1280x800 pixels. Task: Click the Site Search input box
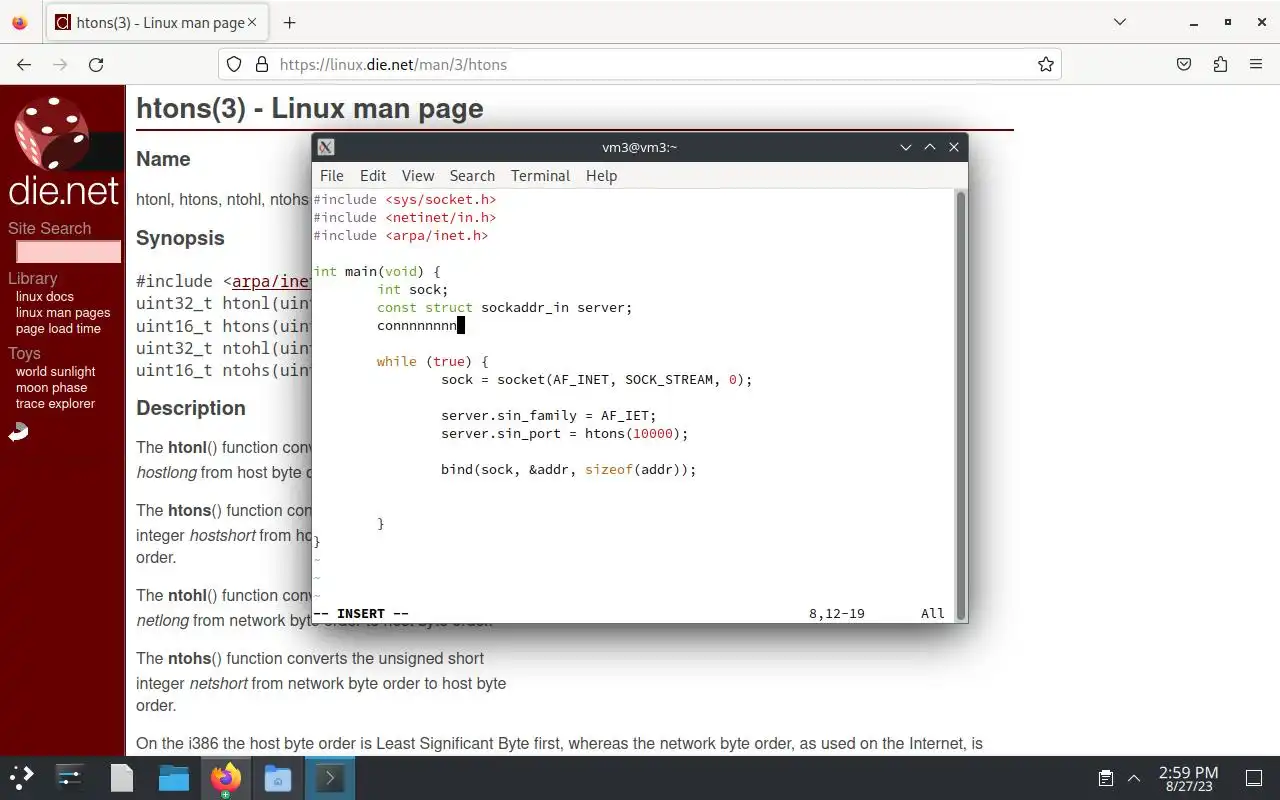pyautogui.click(x=68, y=252)
